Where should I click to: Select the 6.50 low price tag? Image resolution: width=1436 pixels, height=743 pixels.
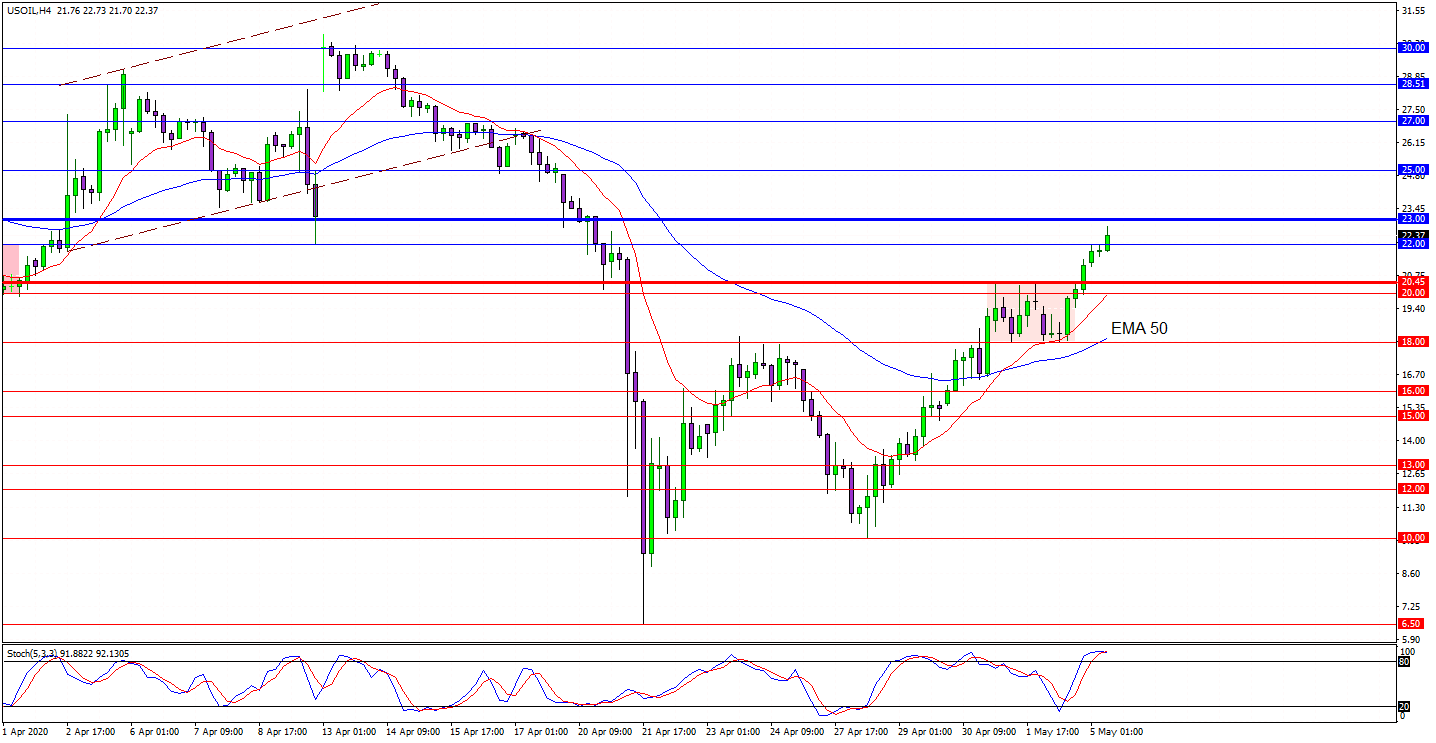click(1413, 624)
